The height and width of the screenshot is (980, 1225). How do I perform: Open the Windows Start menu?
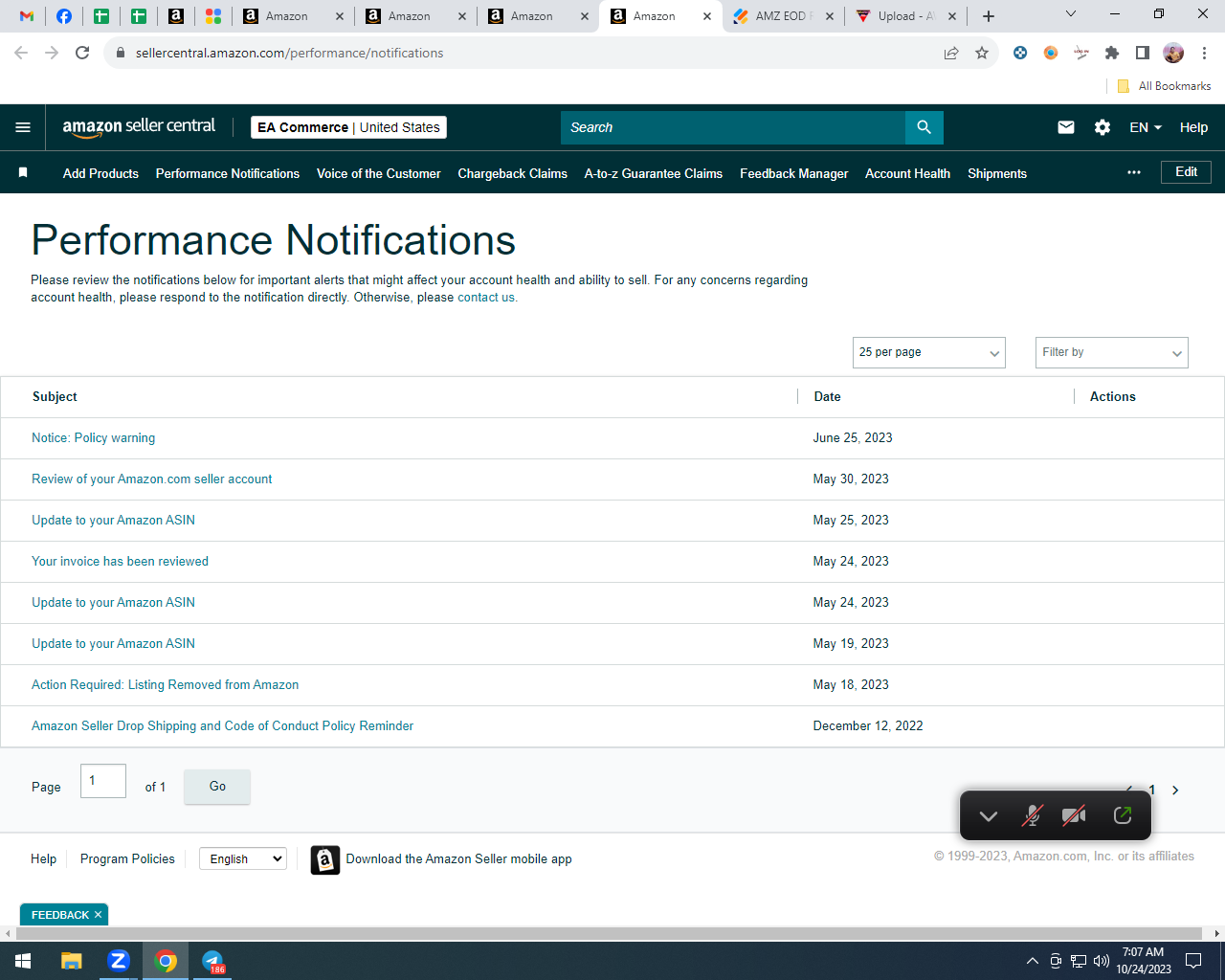pos(23,961)
